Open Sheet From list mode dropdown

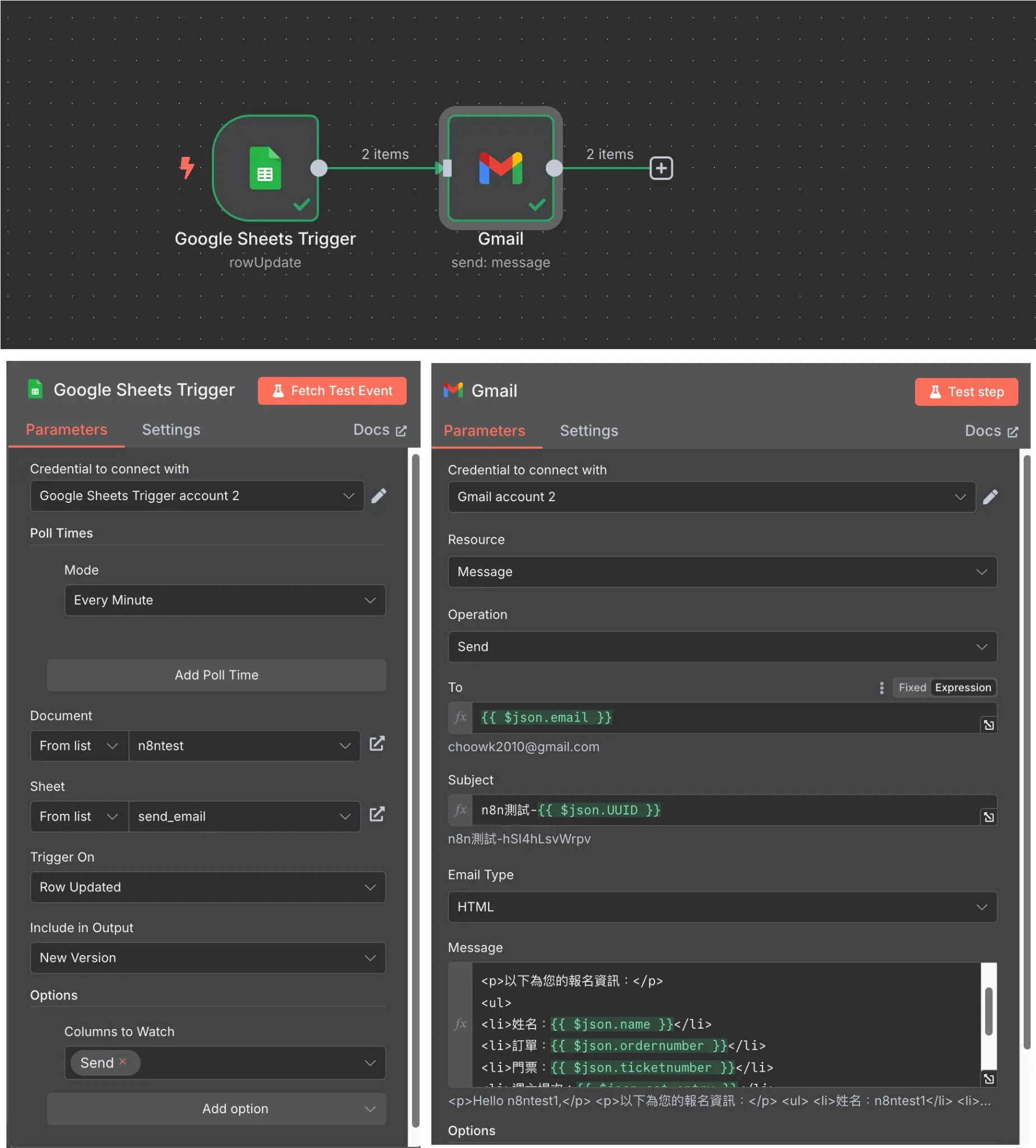point(79,817)
